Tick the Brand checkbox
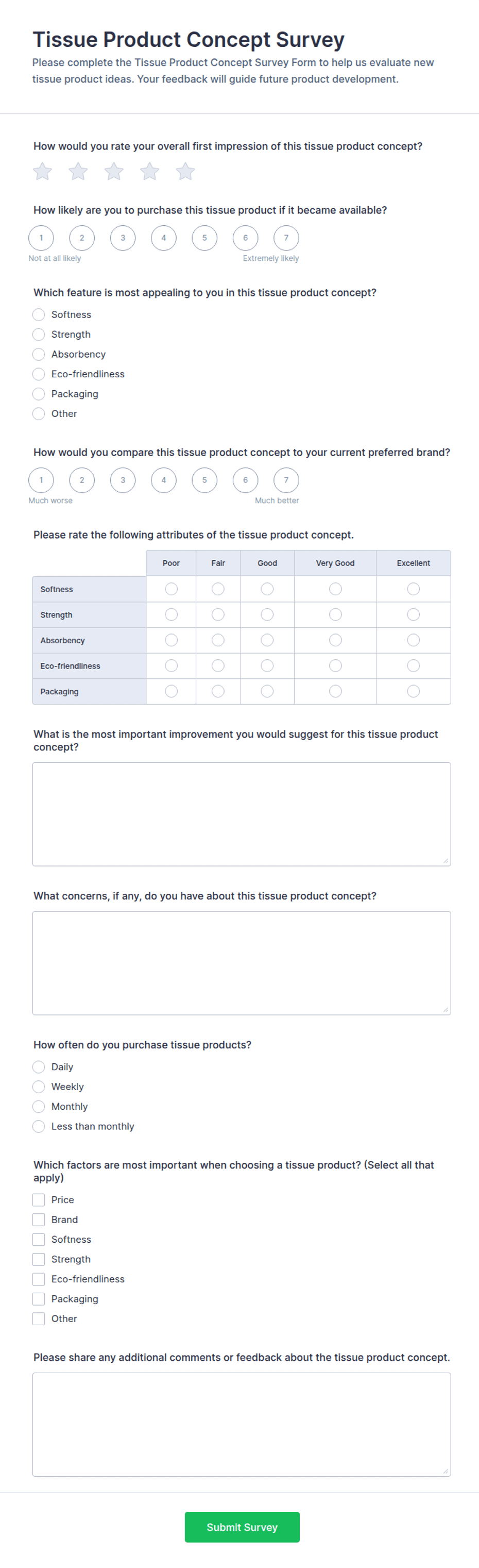The height and width of the screenshot is (1568, 479). (x=38, y=1220)
